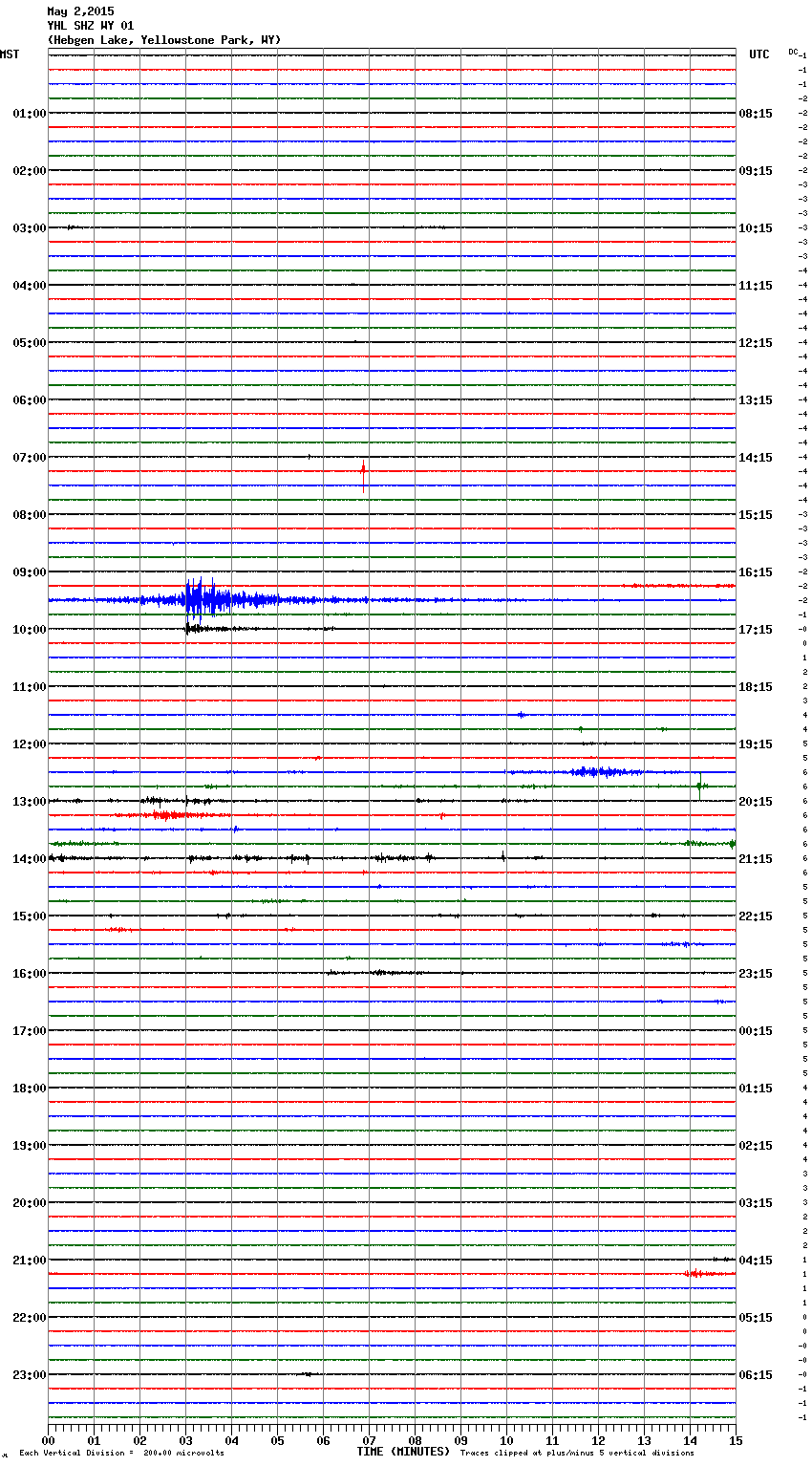This screenshot has width=812, height=1466.
Task: Click the vertical division microvolts scale note
Action: [121, 1453]
